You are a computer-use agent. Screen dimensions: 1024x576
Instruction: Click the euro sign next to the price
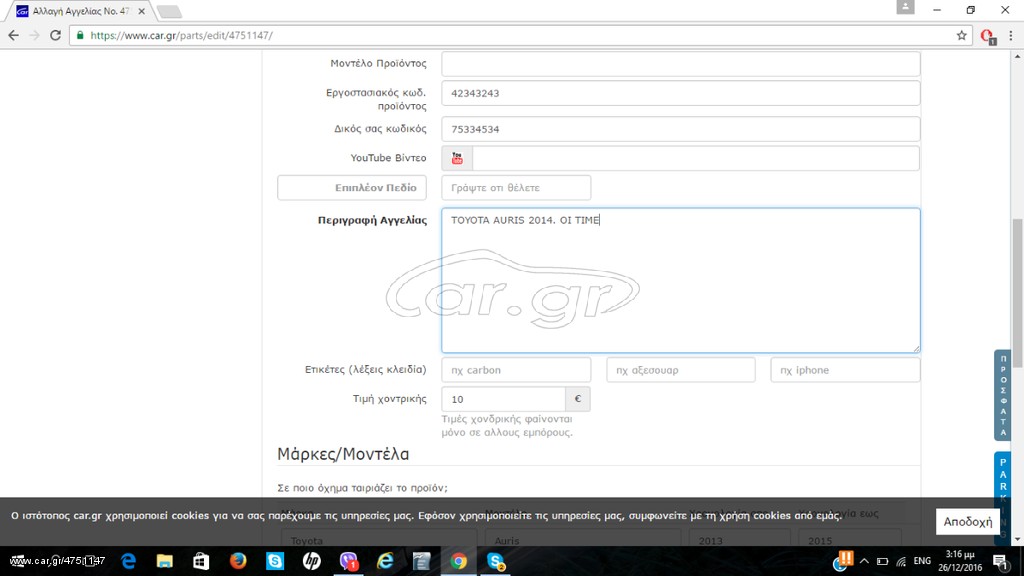point(577,399)
